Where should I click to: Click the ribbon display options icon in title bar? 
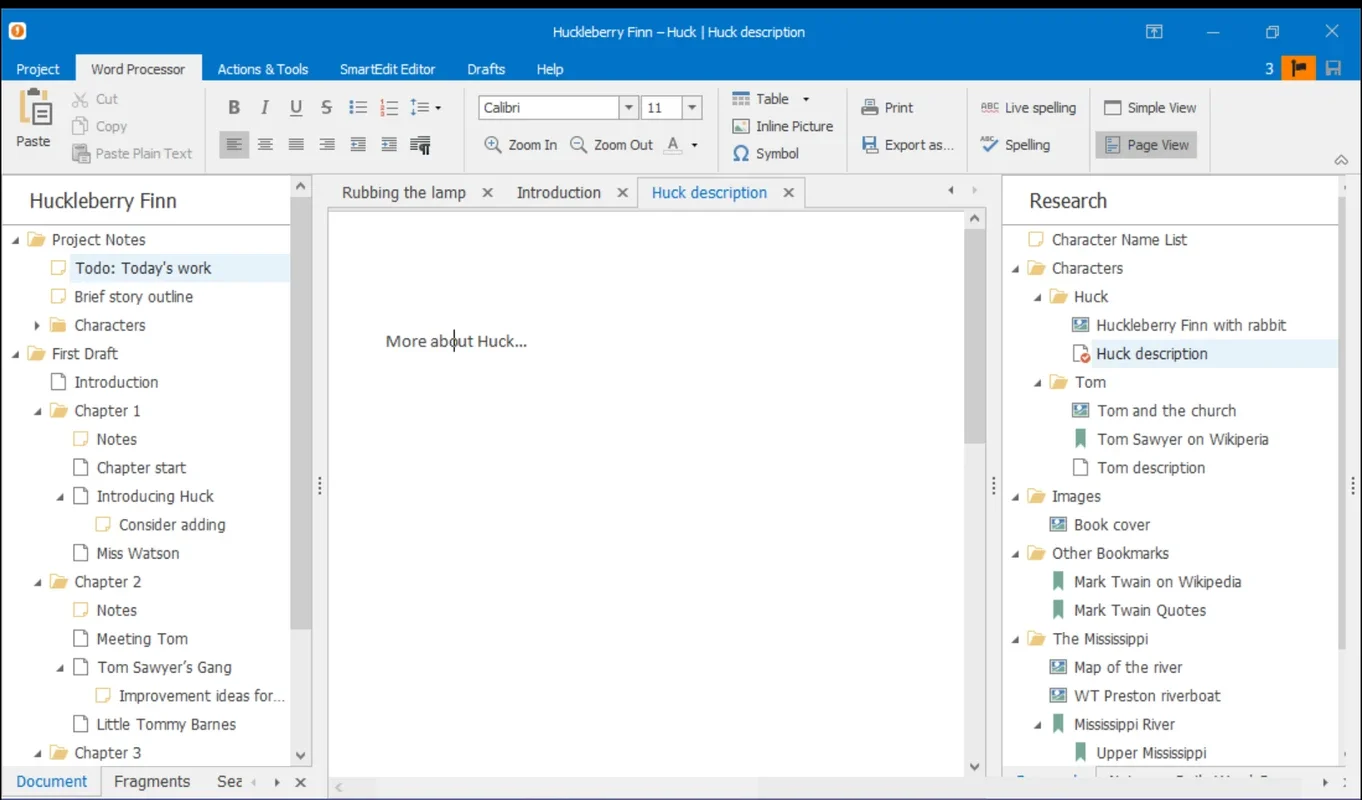1154,32
